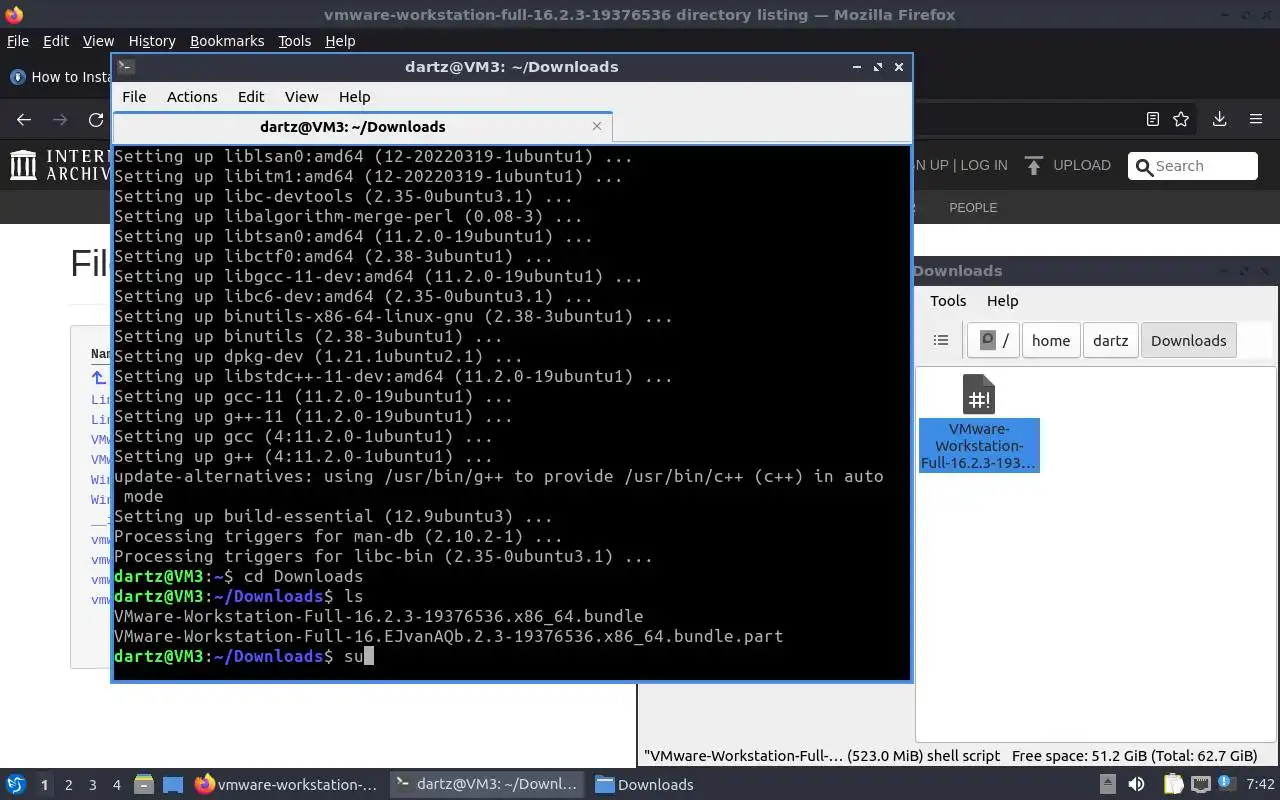Switch to workspace 2

coord(68,784)
